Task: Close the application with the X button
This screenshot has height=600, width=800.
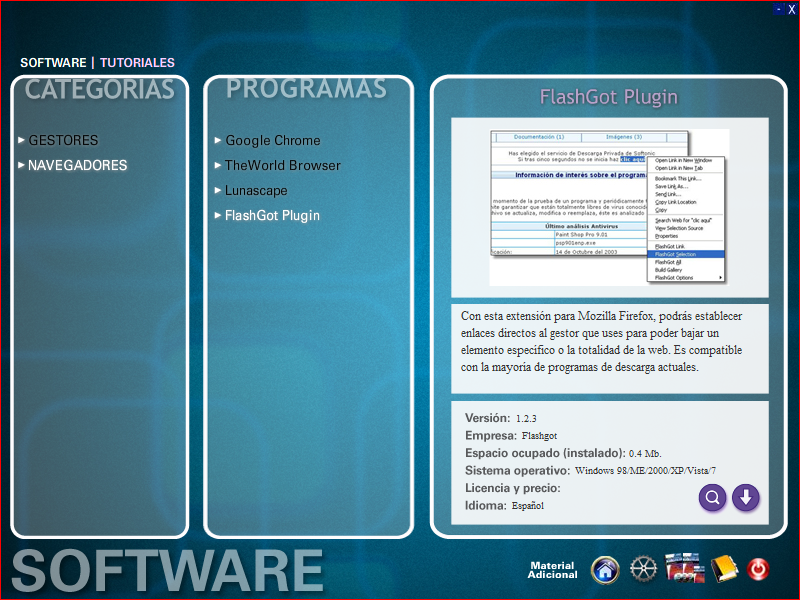Action: pos(791,9)
